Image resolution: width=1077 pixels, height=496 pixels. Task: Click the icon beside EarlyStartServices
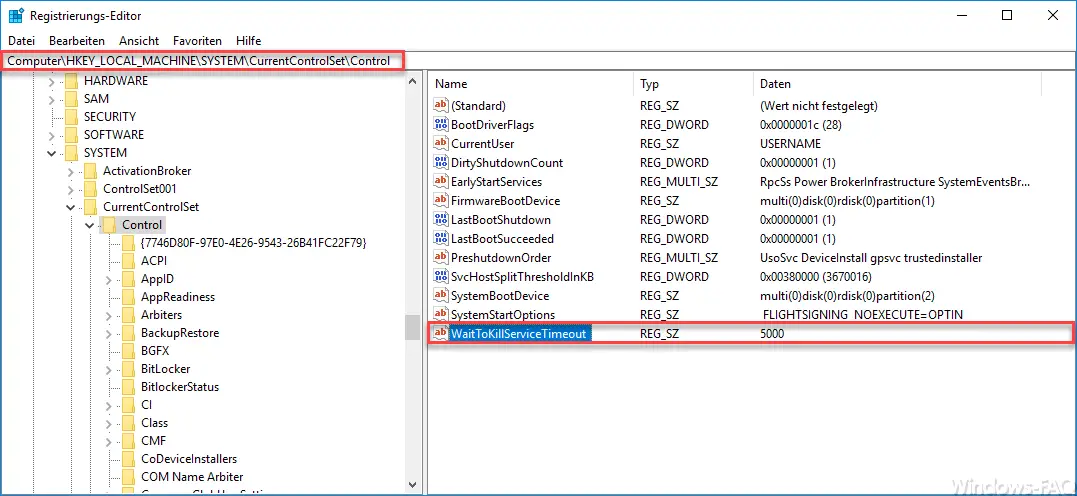coord(441,182)
